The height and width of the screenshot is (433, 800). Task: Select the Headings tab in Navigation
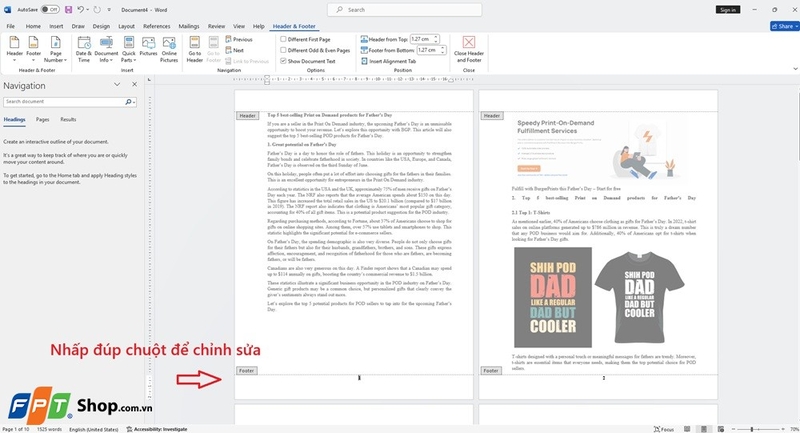[14, 119]
